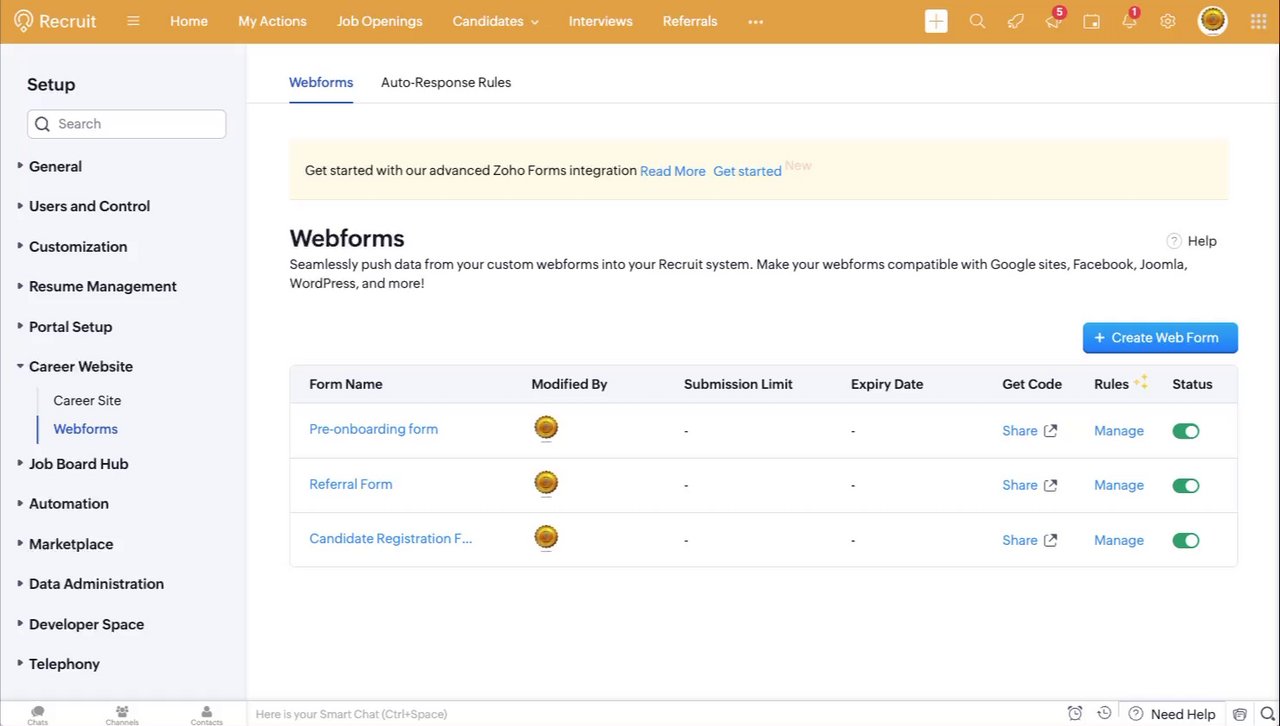The height and width of the screenshot is (726, 1280).
Task: Open the apps grid launcher icon
Action: [1257, 21]
